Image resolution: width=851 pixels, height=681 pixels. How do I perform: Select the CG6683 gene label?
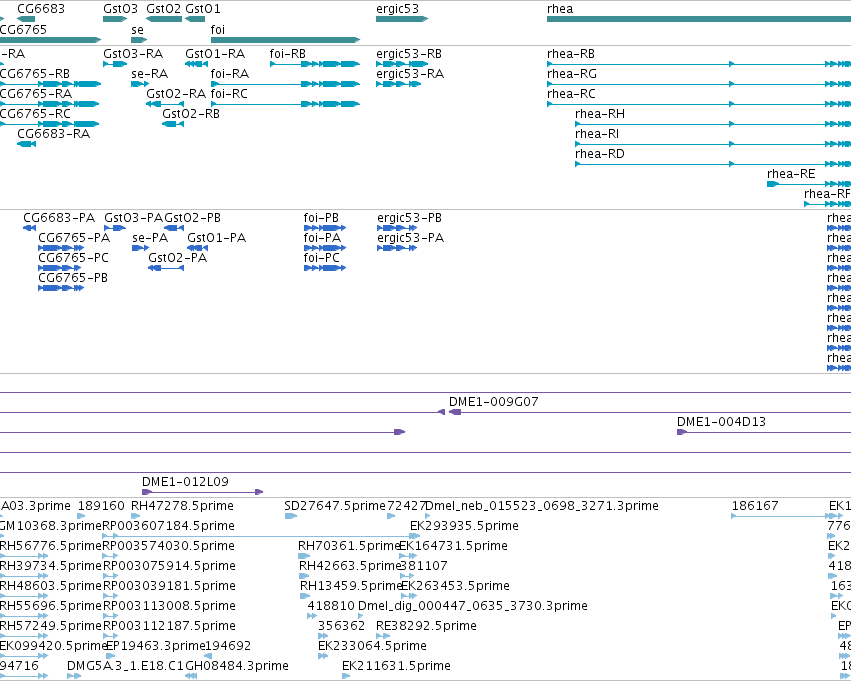click(41, 9)
